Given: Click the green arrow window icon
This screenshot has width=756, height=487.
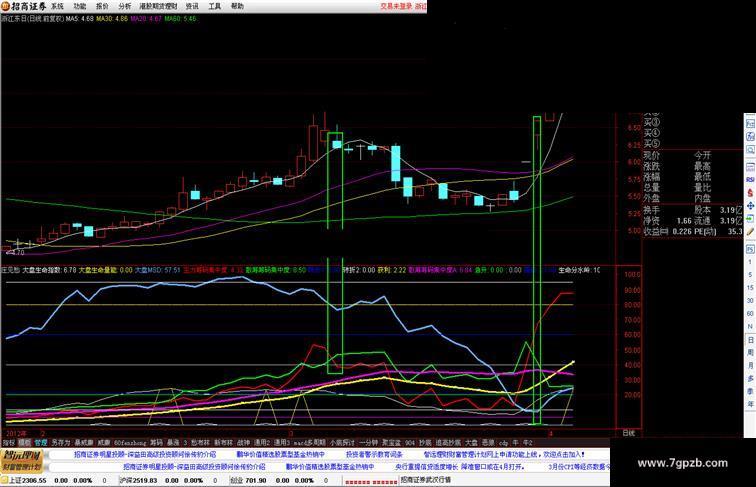Looking at the screenshot, I should point(751,218).
